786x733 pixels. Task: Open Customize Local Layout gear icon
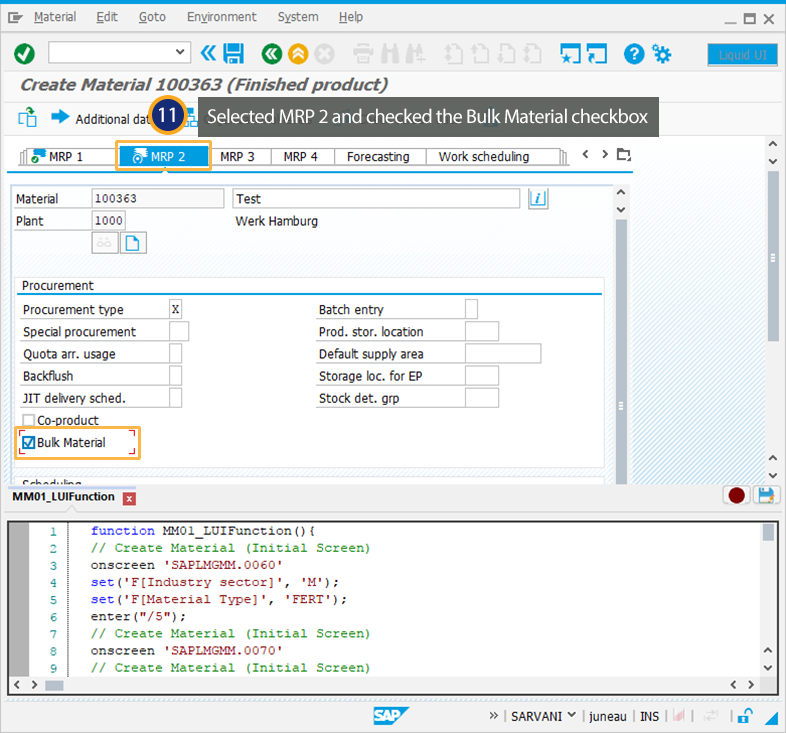tap(661, 53)
